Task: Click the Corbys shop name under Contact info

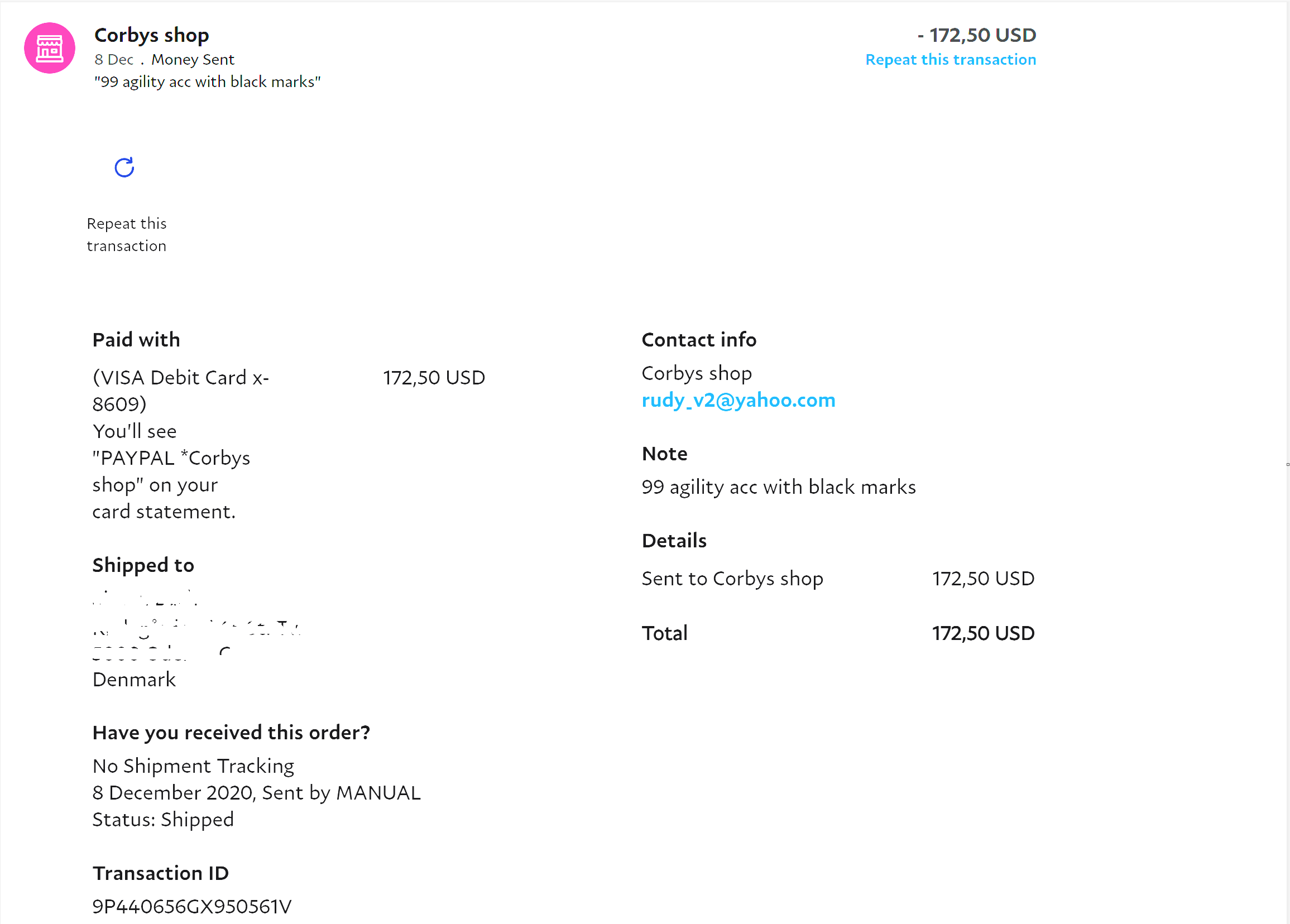Action: [x=696, y=374]
